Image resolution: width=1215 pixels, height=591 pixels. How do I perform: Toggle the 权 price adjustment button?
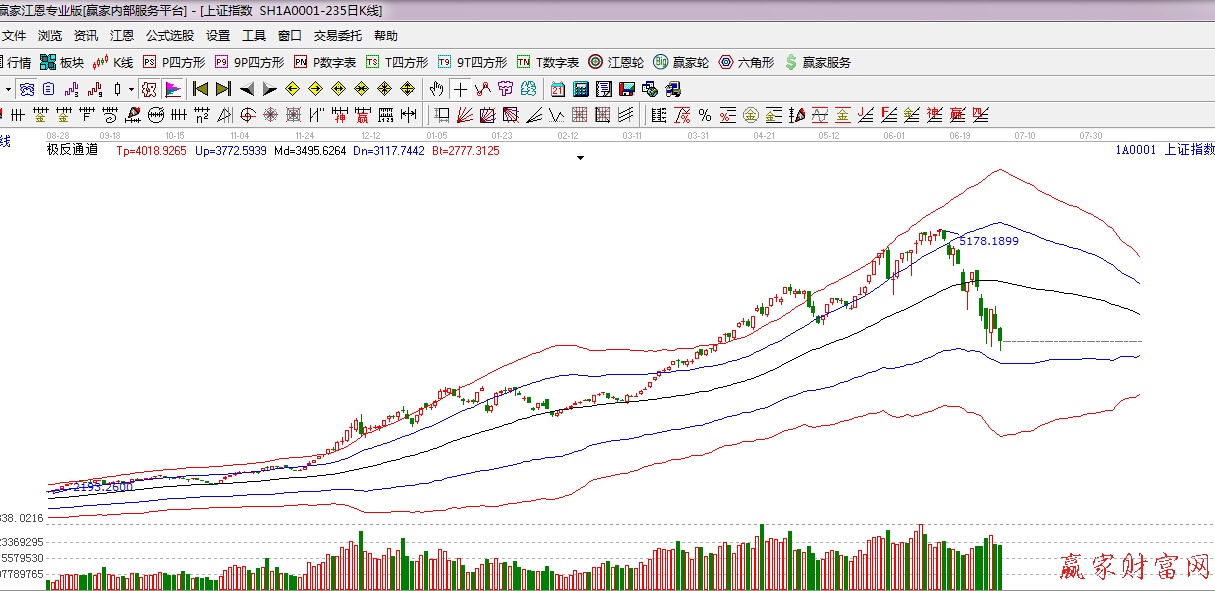tap(149, 88)
